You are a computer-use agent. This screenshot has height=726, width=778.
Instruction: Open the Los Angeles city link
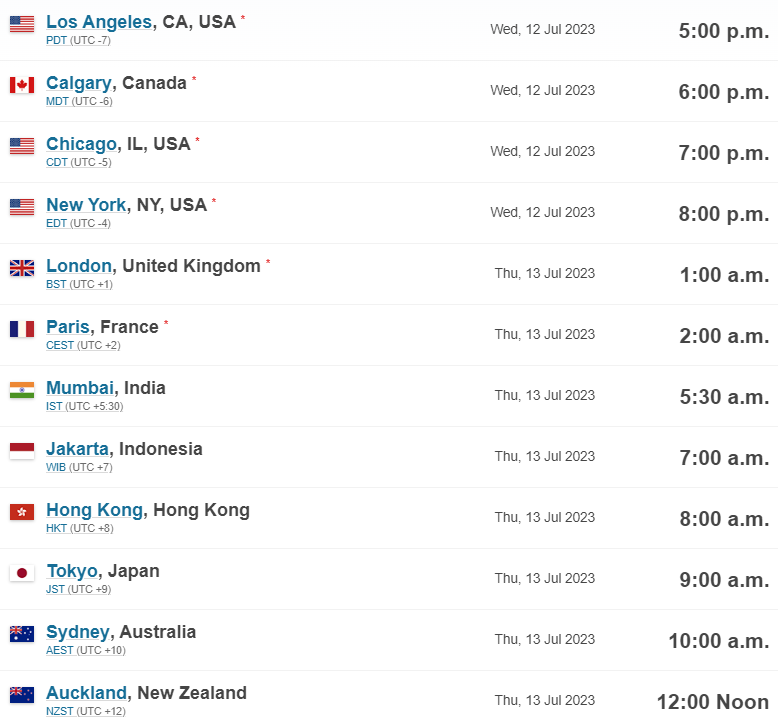pyautogui.click(x=99, y=22)
